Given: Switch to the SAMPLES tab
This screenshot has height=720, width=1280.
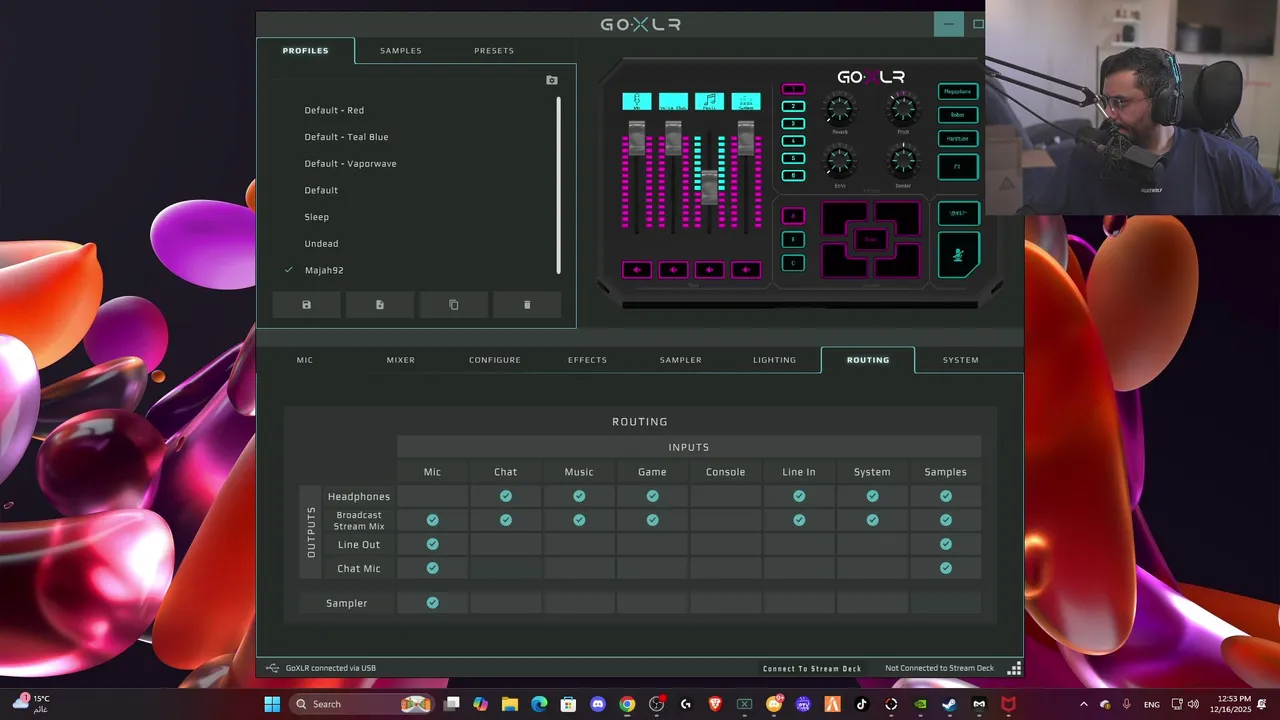Looking at the screenshot, I should click(401, 50).
